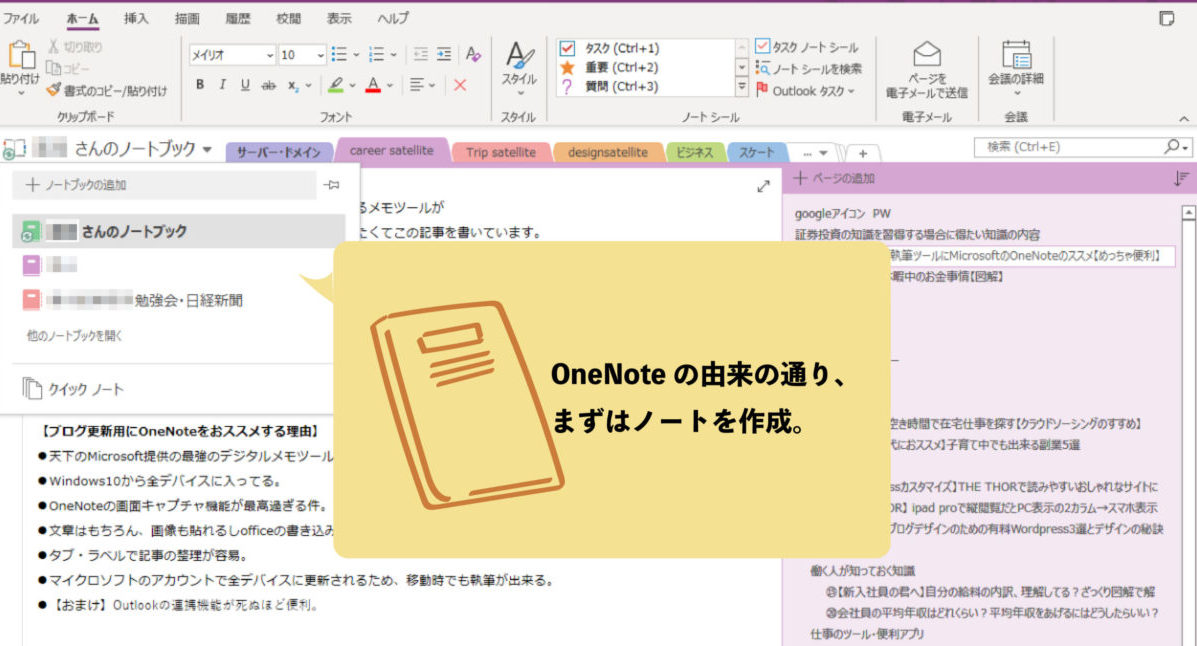
Task: Email the page (ページを電子メールで送信)
Action: click(927, 70)
